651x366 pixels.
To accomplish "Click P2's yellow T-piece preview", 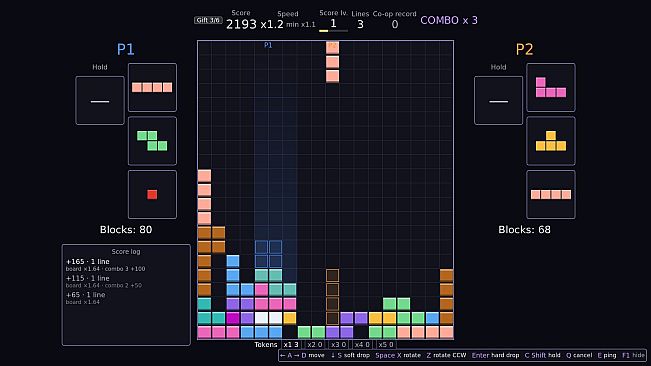I will 551,141.
